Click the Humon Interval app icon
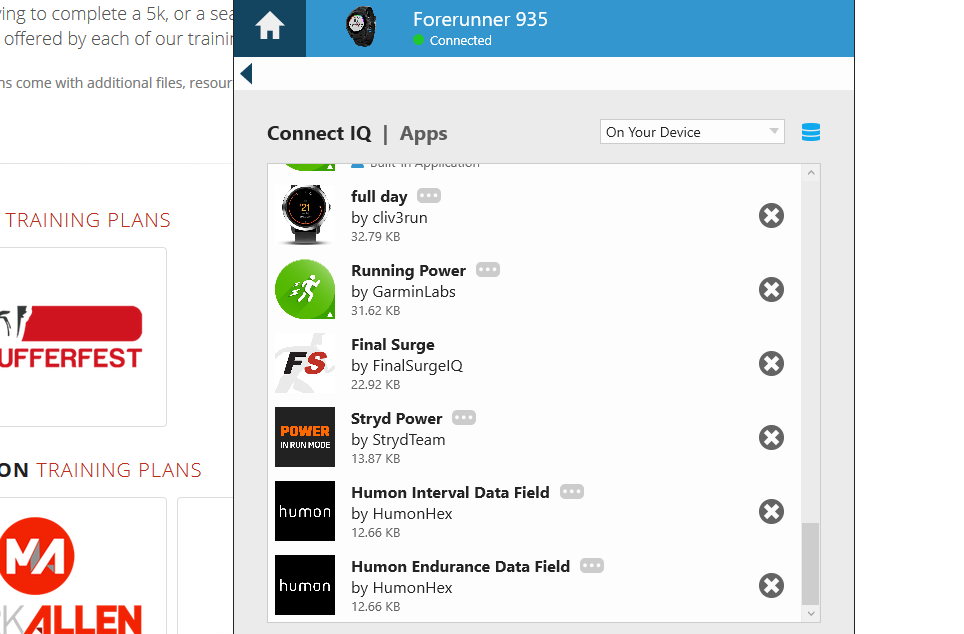Viewport: 964px width, 634px height. pyautogui.click(x=305, y=511)
